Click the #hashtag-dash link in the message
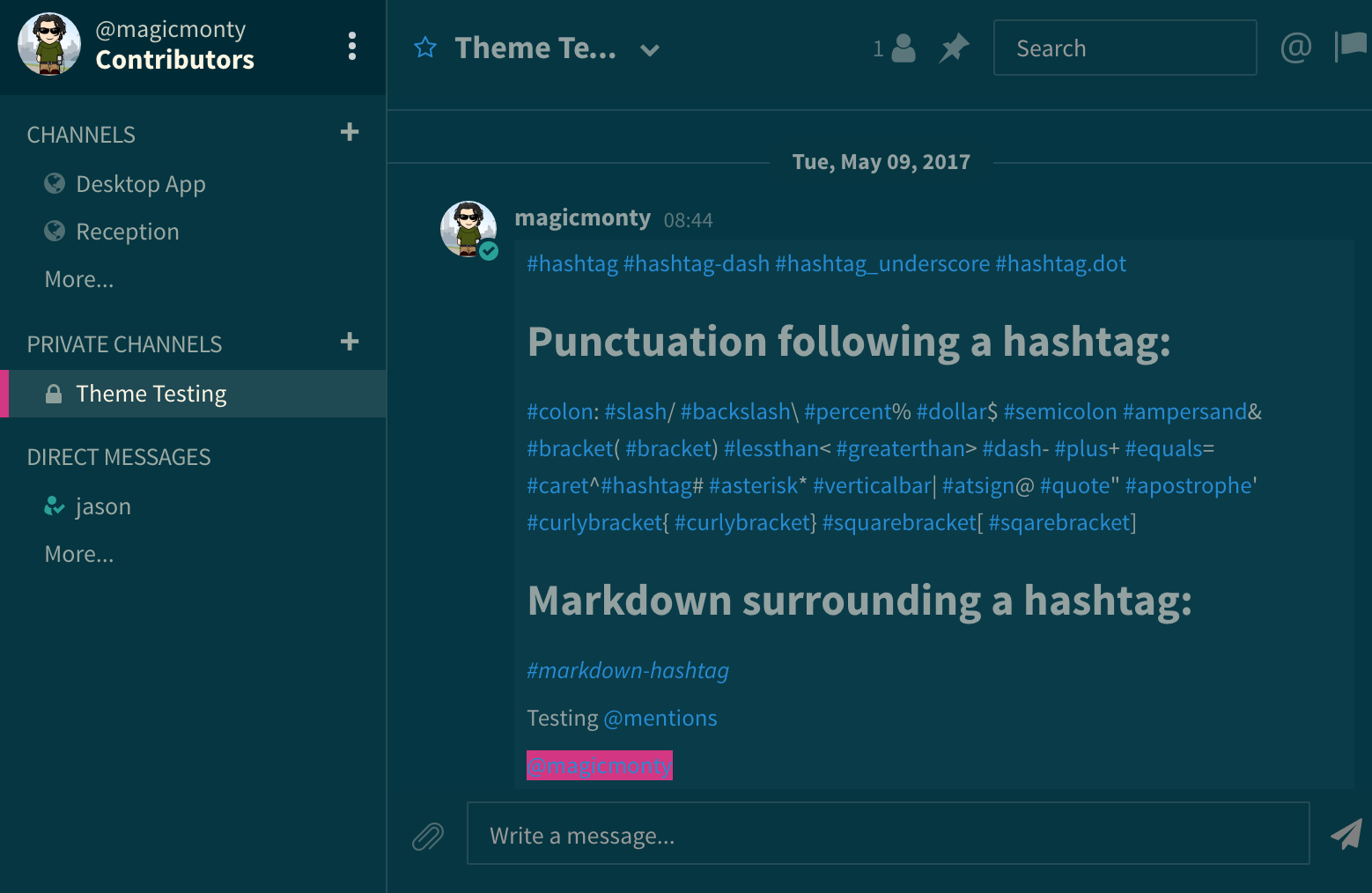The image size is (1372, 893). (697, 263)
